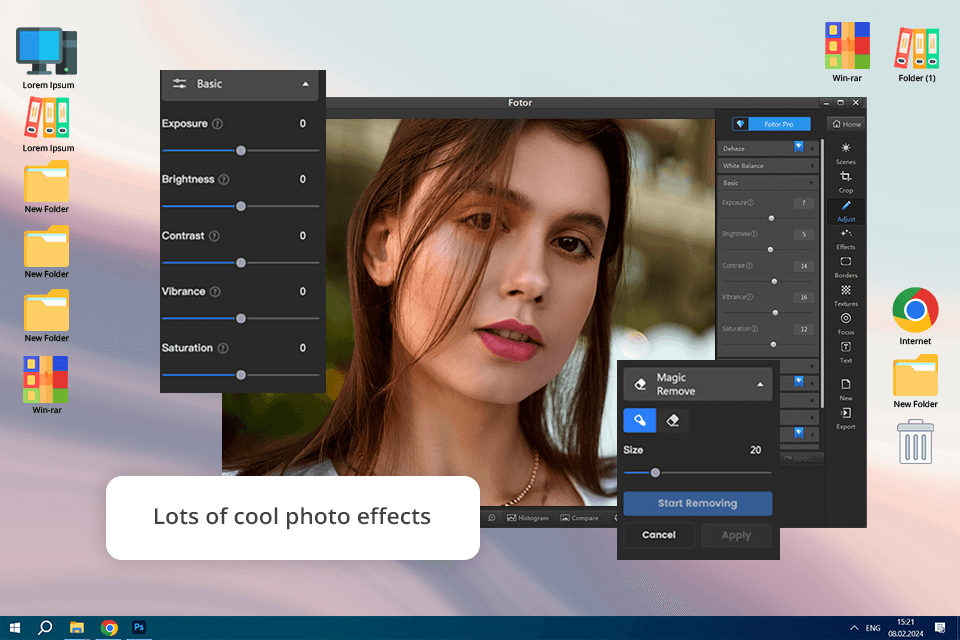Collapse the Basic panel header
This screenshot has width=960, height=640.
click(305, 85)
